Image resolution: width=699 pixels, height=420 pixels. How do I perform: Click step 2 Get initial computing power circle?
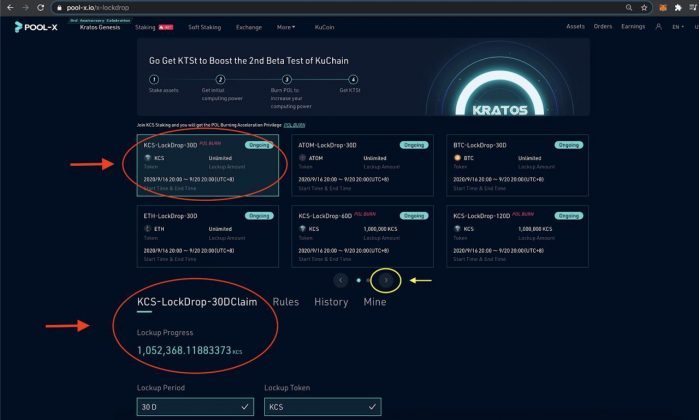(220, 79)
